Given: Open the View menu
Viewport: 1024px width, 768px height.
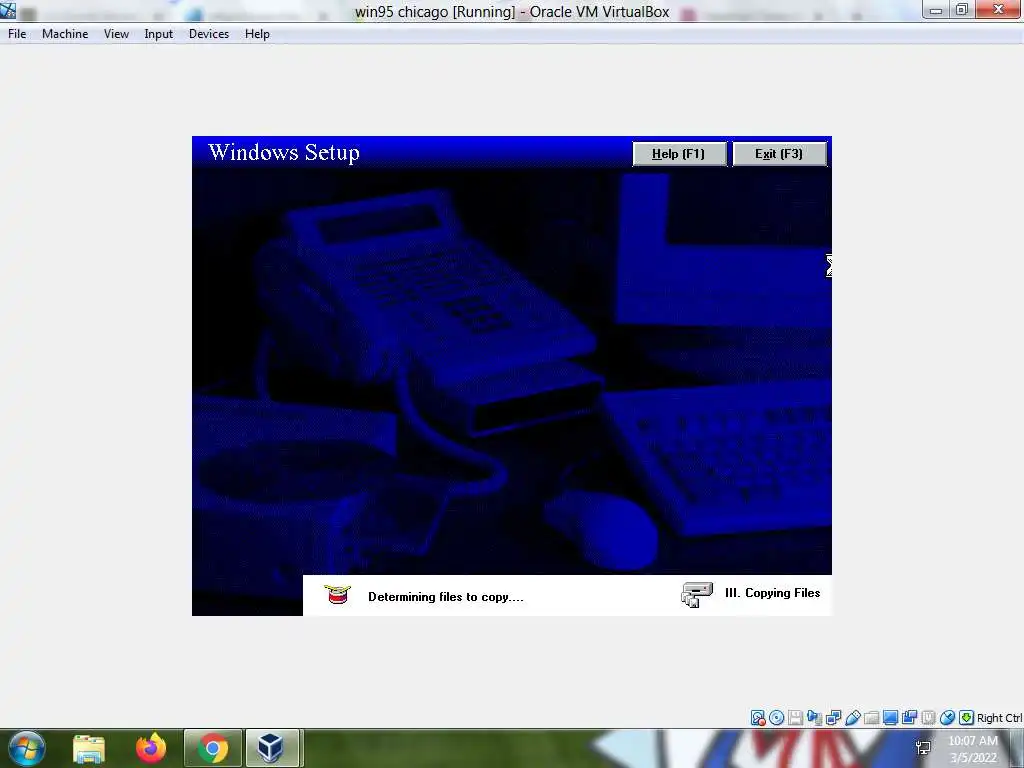Looking at the screenshot, I should pos(116,34).
